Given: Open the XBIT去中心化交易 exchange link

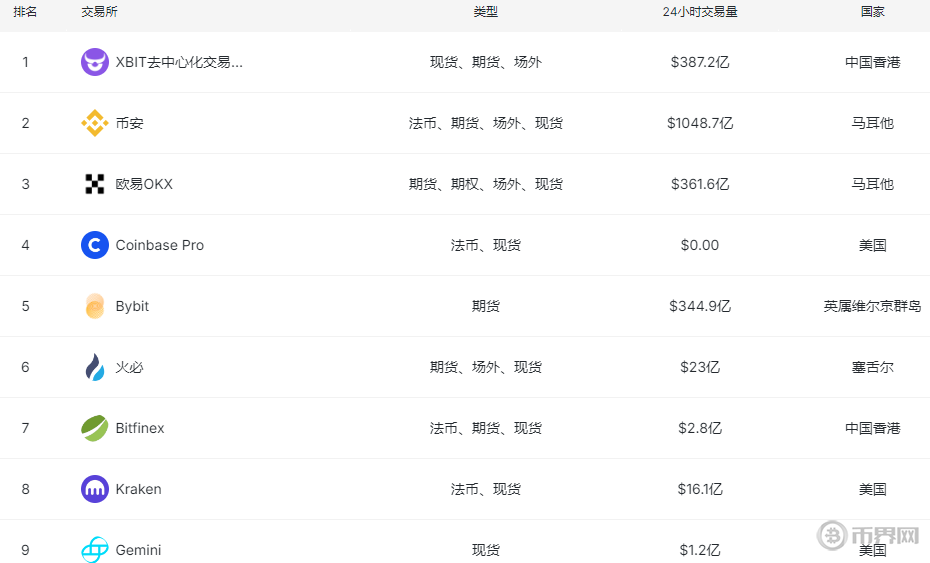Looking at the screenshot, I should (x=179, y=62).
